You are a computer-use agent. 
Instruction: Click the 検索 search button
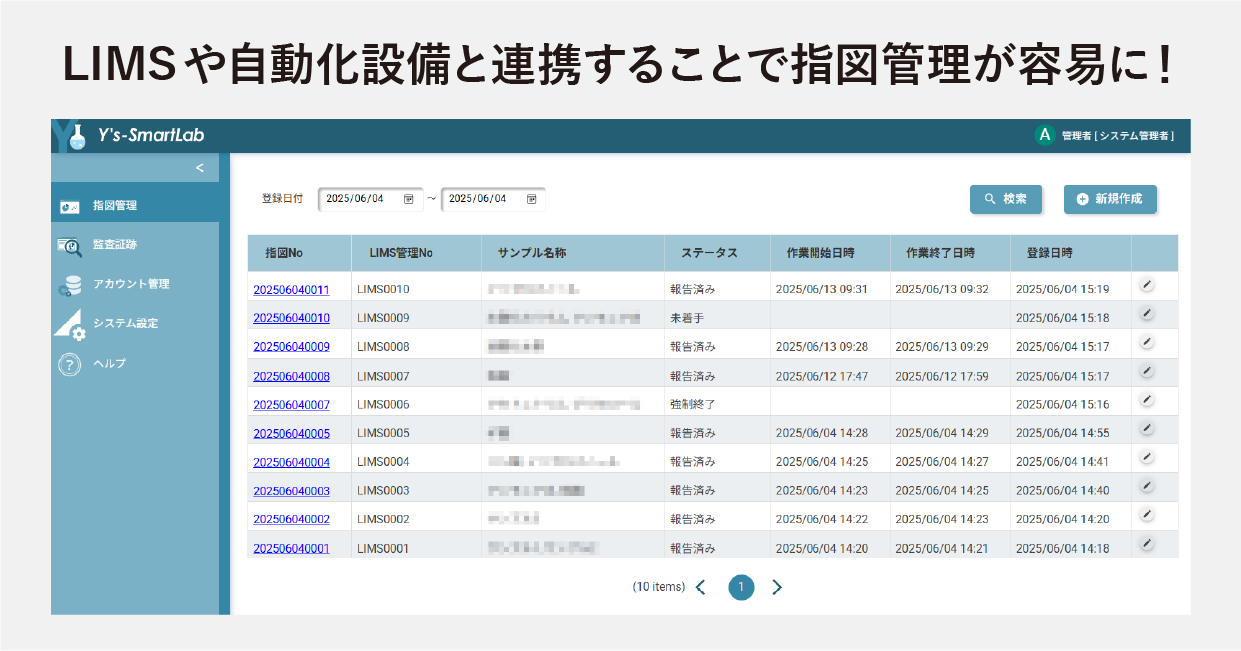click(x=1006, y=199)
